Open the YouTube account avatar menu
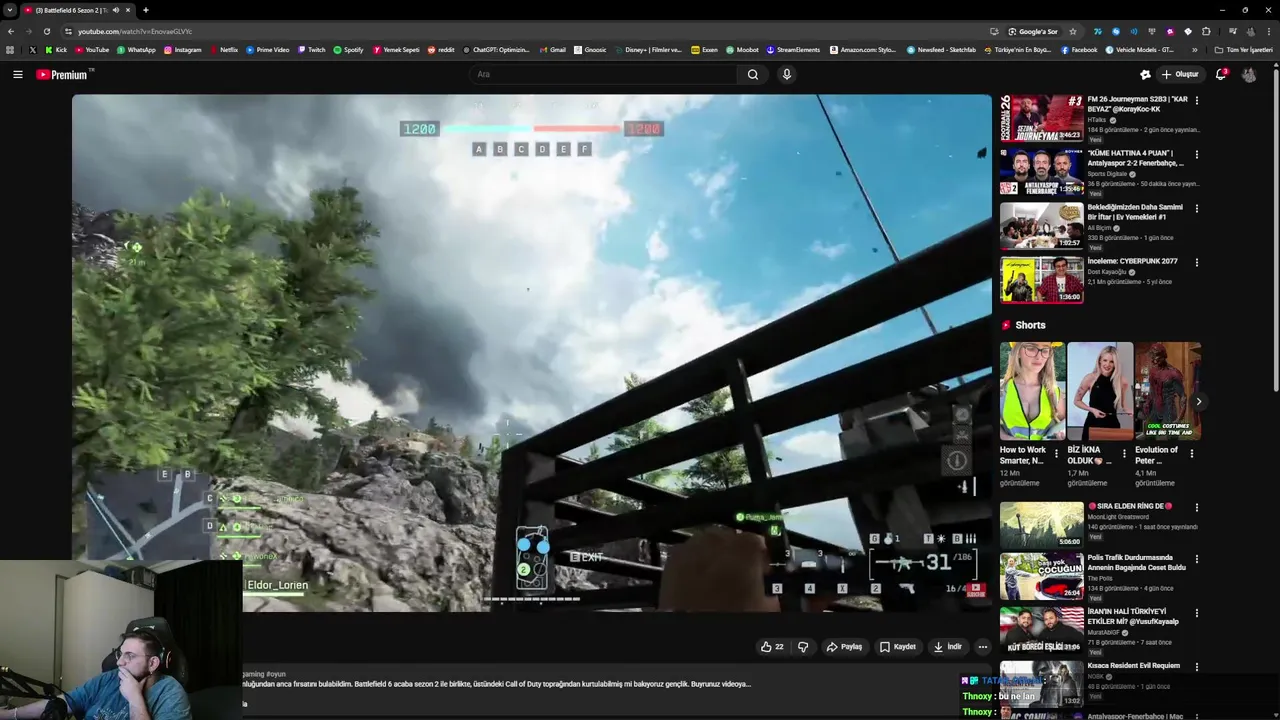 pyautogui.click(x=1249, y=74)
